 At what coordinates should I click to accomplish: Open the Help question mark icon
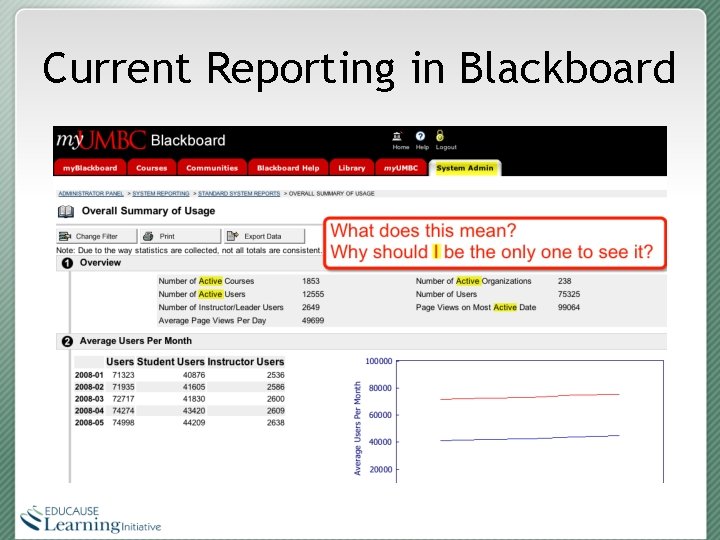point(420,136)
